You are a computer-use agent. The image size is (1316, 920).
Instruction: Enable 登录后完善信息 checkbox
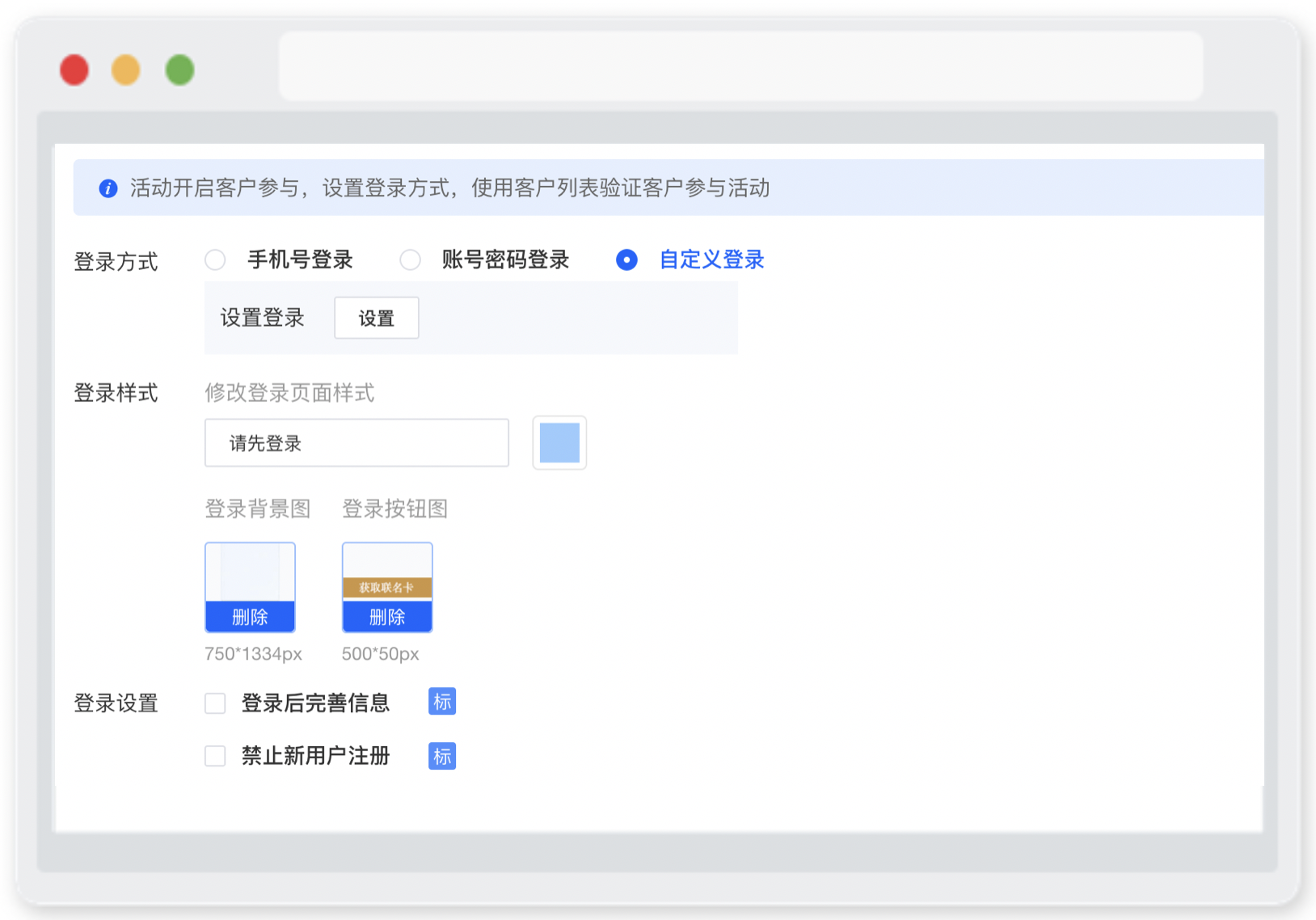coord(215,703)
